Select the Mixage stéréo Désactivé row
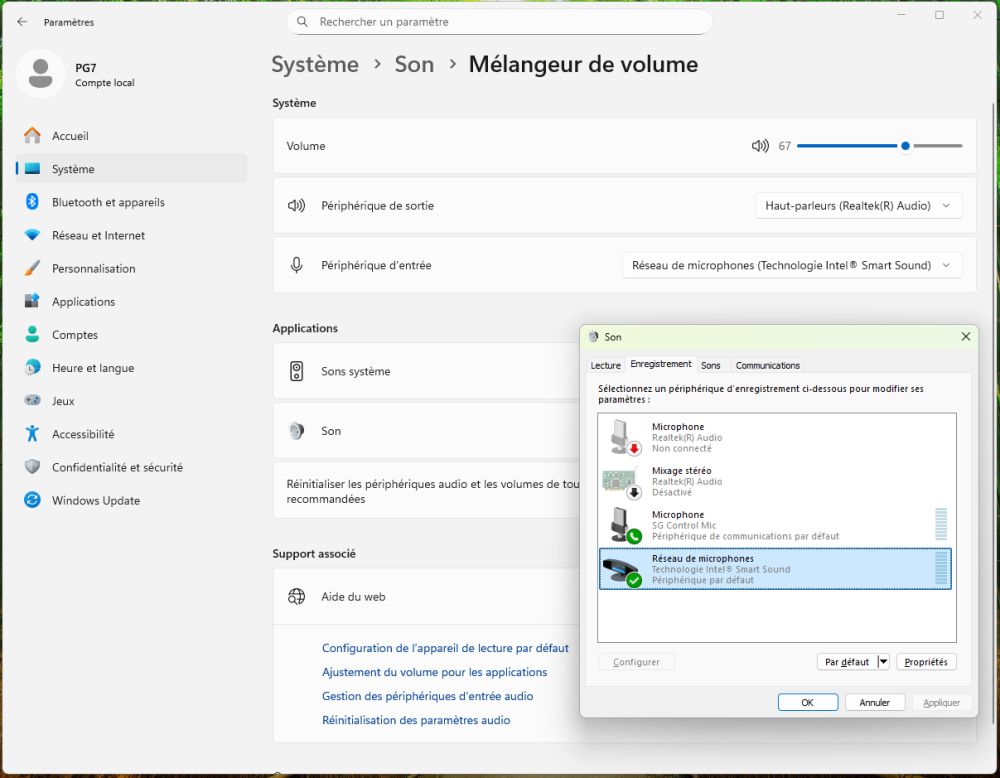The image size is (1000, 778). pos(776,481)
